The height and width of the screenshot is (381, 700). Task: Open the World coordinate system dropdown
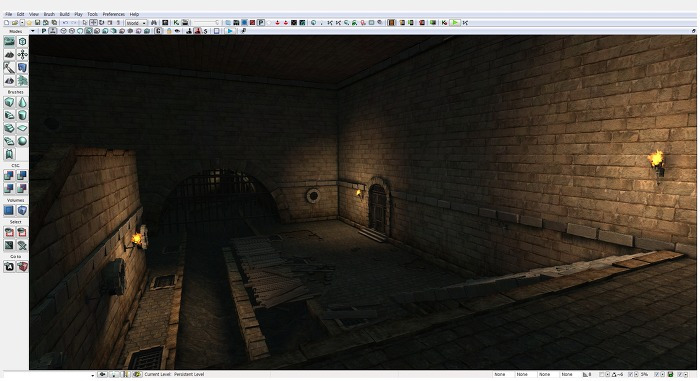136,23
